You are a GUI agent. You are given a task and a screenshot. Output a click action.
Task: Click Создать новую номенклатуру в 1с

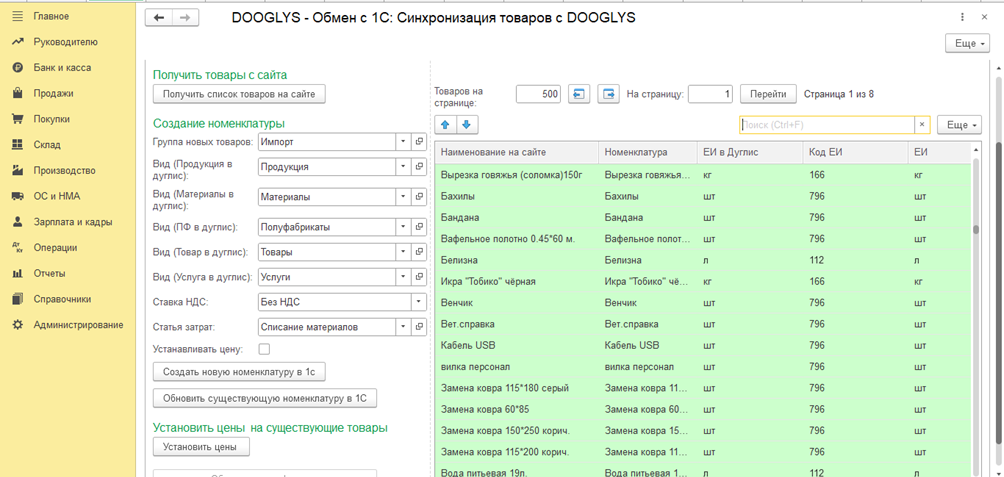(x=239, y=371)
